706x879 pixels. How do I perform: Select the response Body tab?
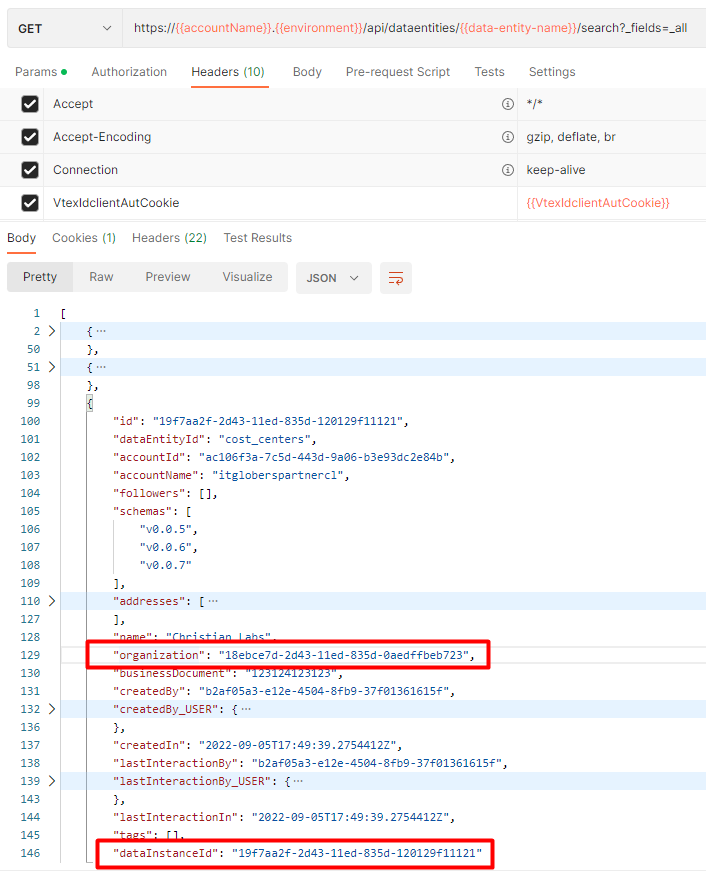pyautogui.click(x=21, y=238)
